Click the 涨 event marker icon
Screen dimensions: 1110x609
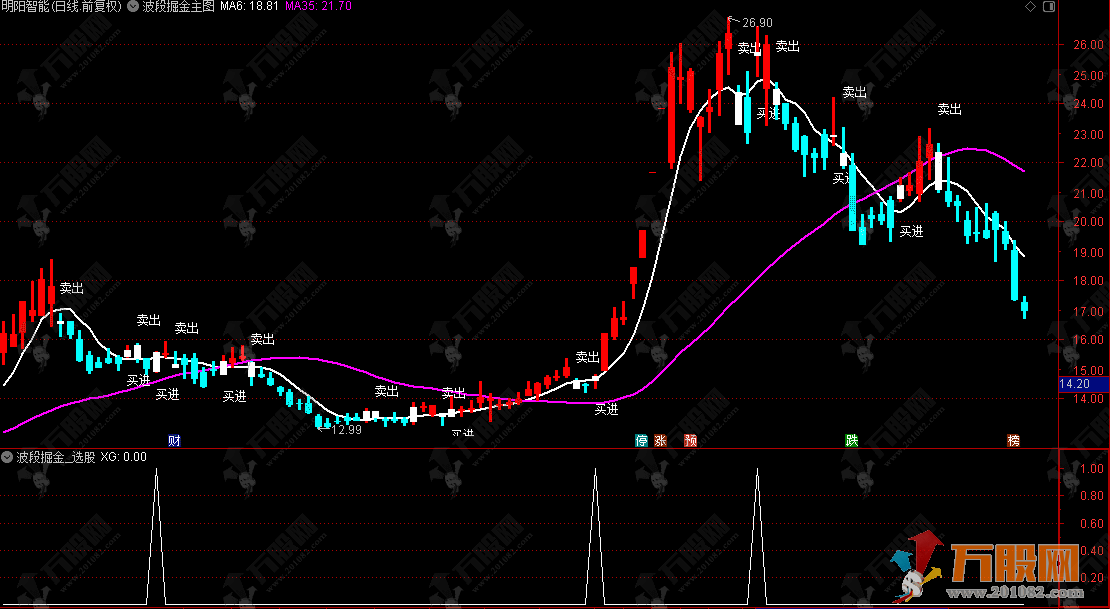[660, 440]
